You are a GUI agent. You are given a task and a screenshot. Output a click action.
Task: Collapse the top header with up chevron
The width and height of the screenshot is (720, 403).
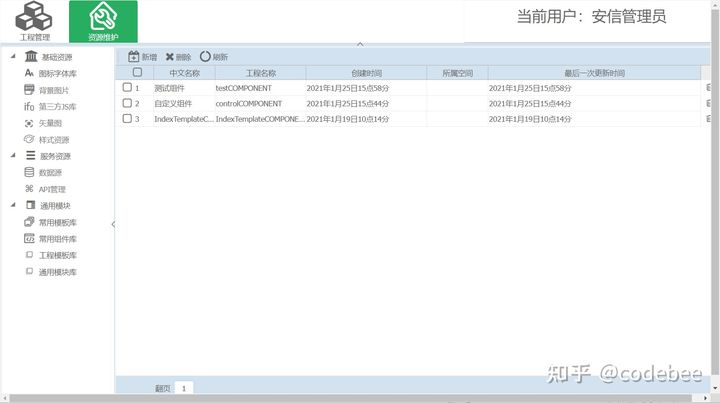[x=360, y=45]
